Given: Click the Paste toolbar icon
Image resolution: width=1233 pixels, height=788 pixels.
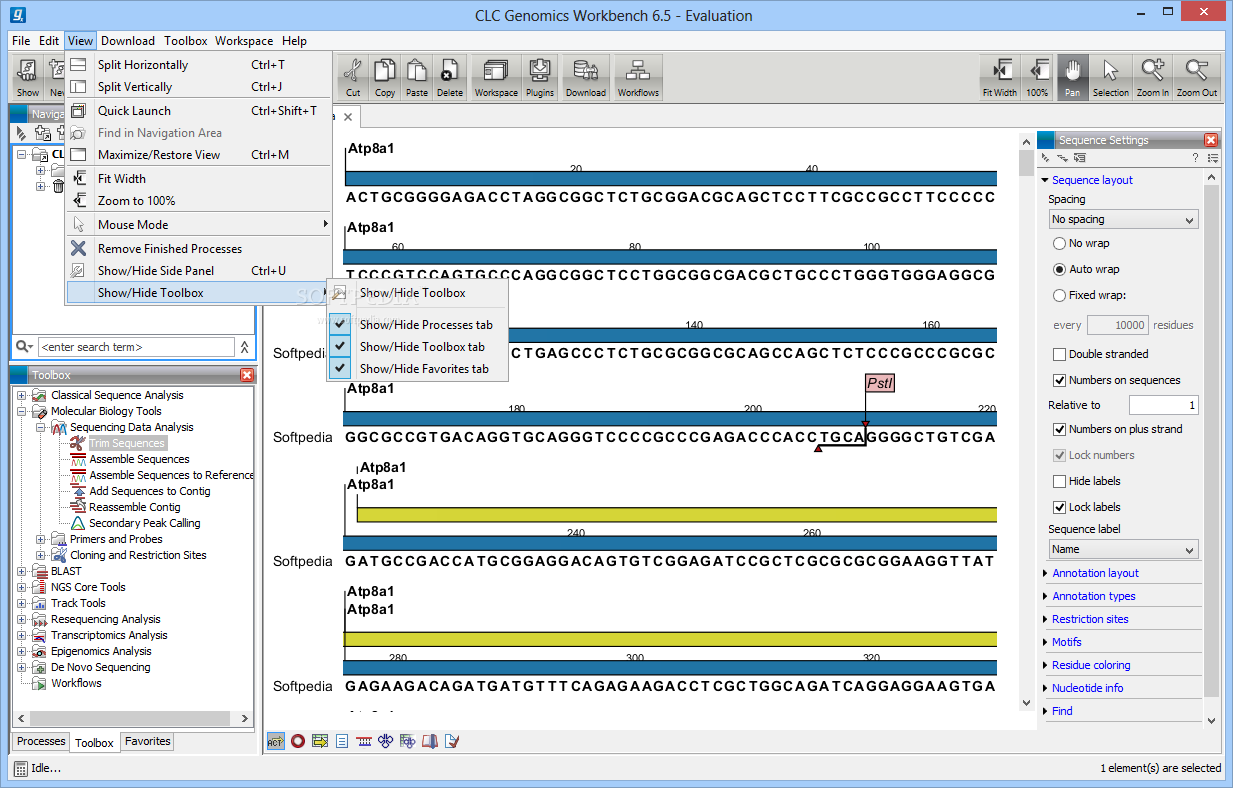Looking at the screenshot, I should 417,77.
